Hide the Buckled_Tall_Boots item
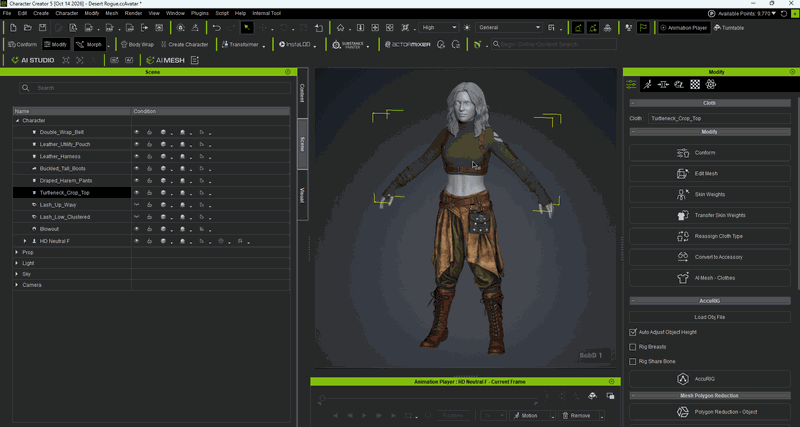The width and height of the screenshot is (800, 427). (x=137, y=168)
